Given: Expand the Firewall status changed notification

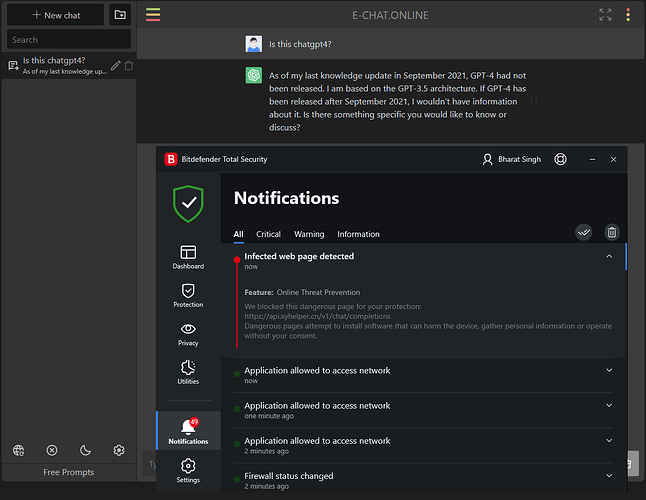Looking at the screenshot, I should click(609, 475).
